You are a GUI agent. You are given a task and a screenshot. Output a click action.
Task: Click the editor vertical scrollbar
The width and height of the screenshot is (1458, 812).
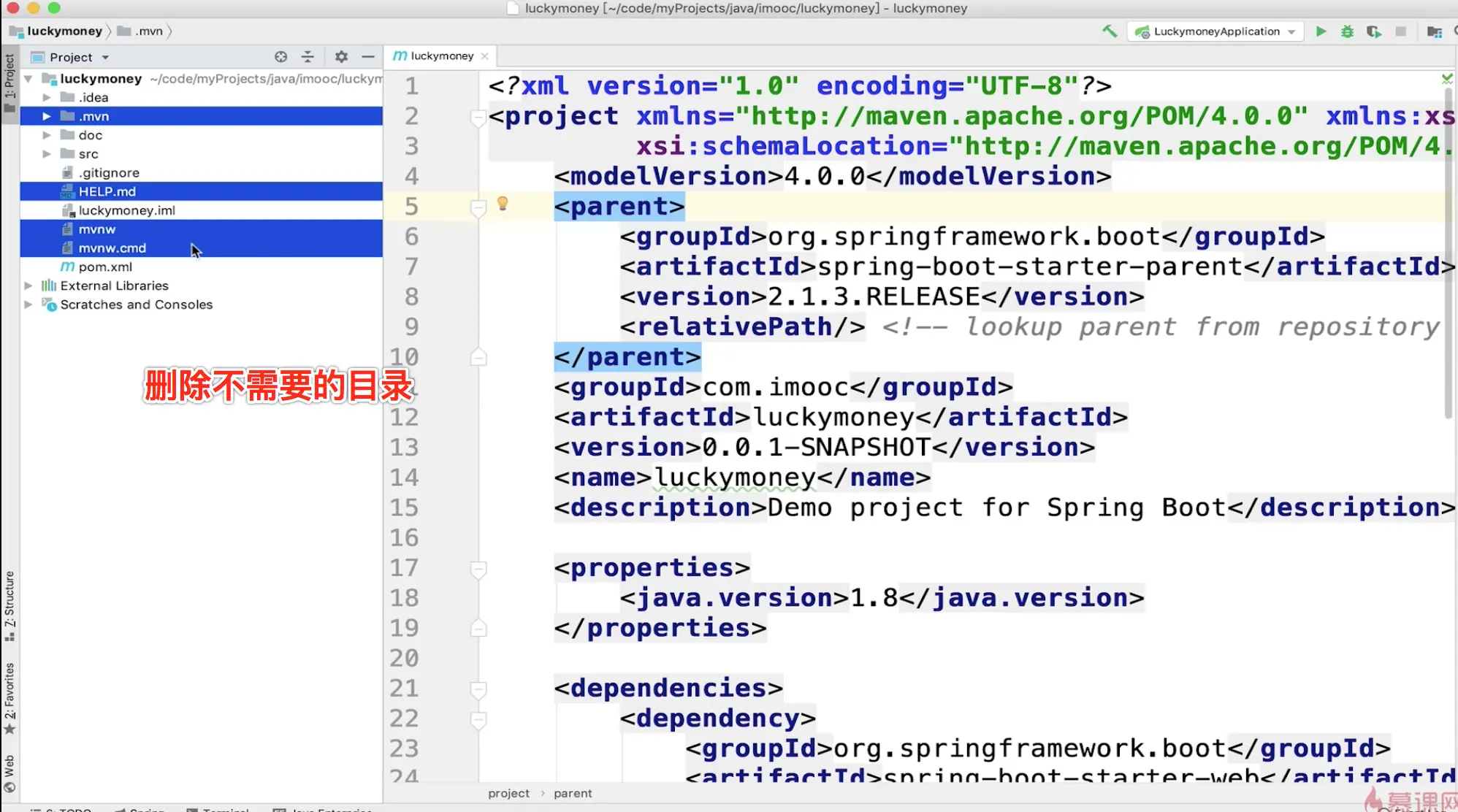point(1448,252)
